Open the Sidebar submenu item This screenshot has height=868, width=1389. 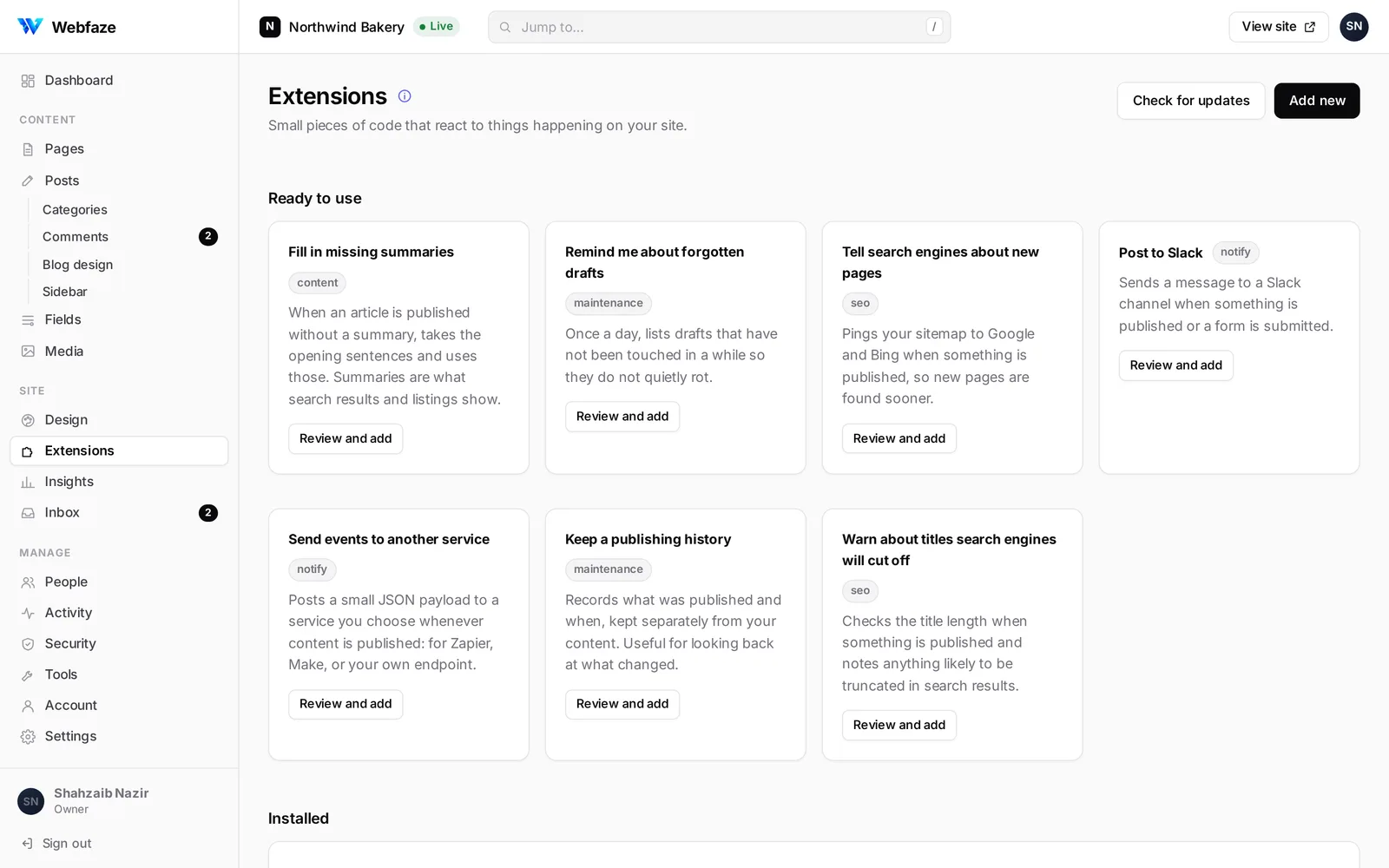point(65,292)
